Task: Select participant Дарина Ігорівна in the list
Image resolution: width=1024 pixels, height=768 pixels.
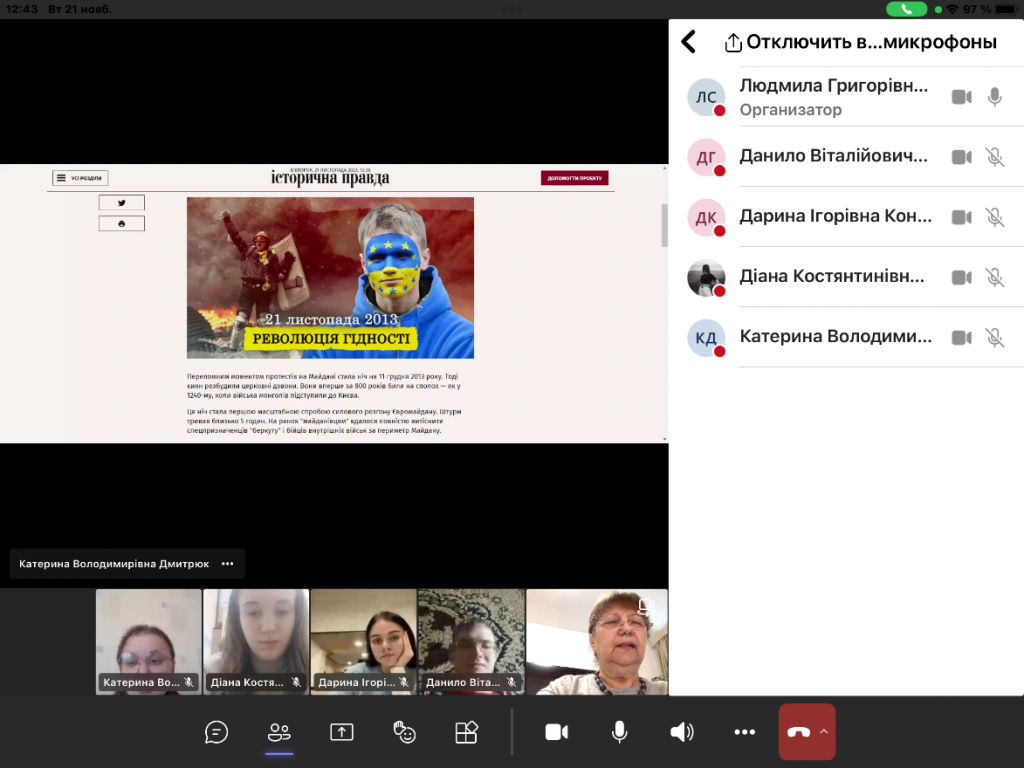Action: 834,216
